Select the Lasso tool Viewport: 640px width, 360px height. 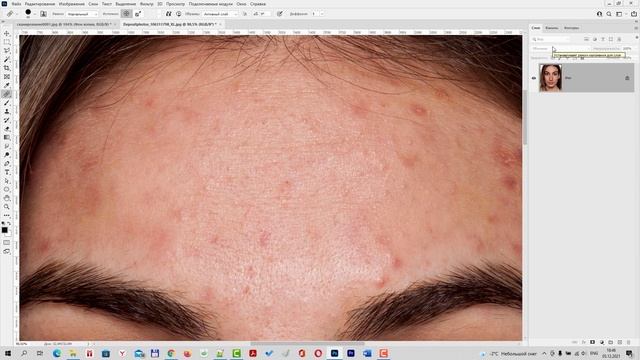point(7,51)
